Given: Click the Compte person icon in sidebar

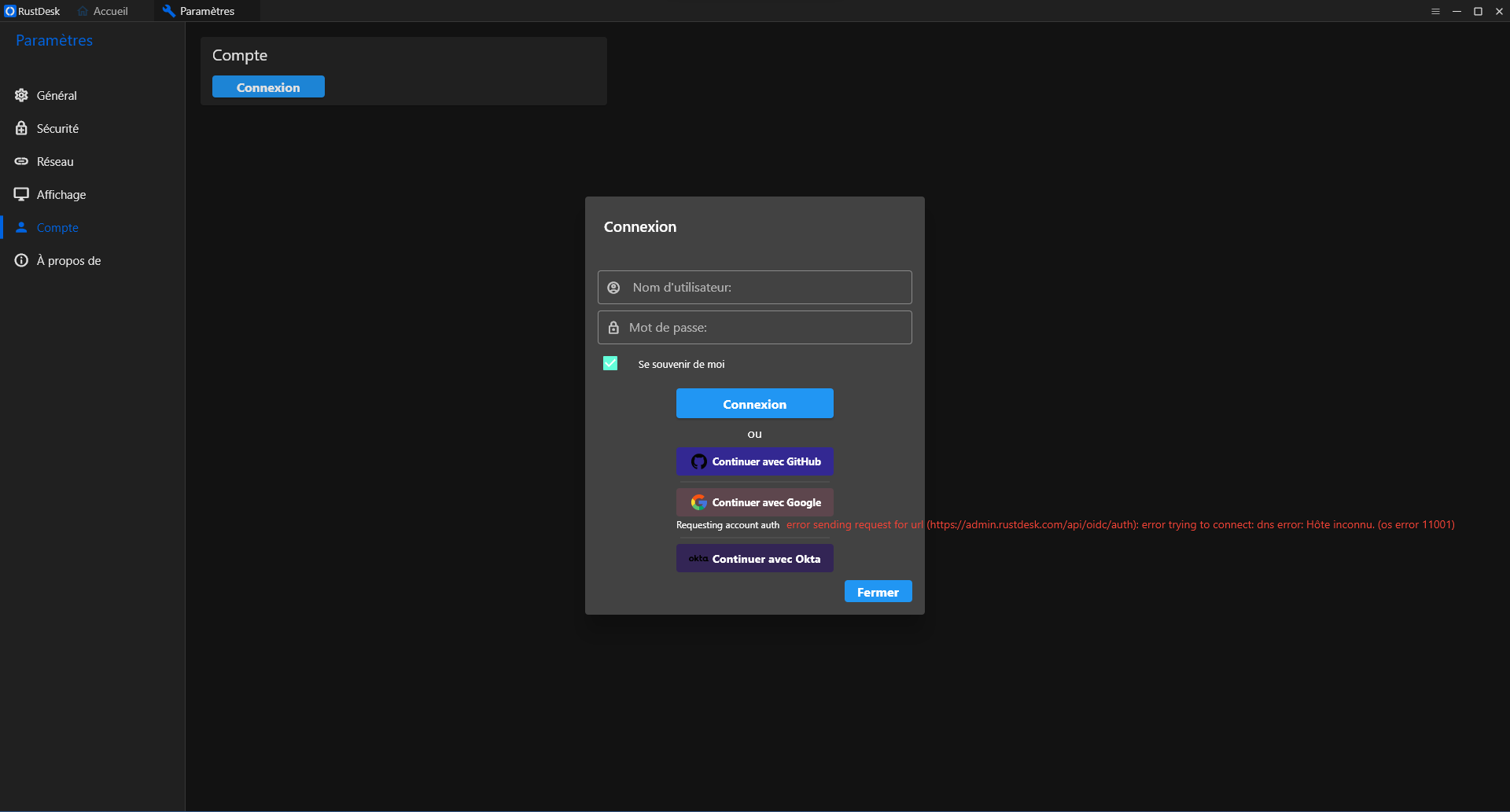Looking at the screenshot, I should 21,227.
